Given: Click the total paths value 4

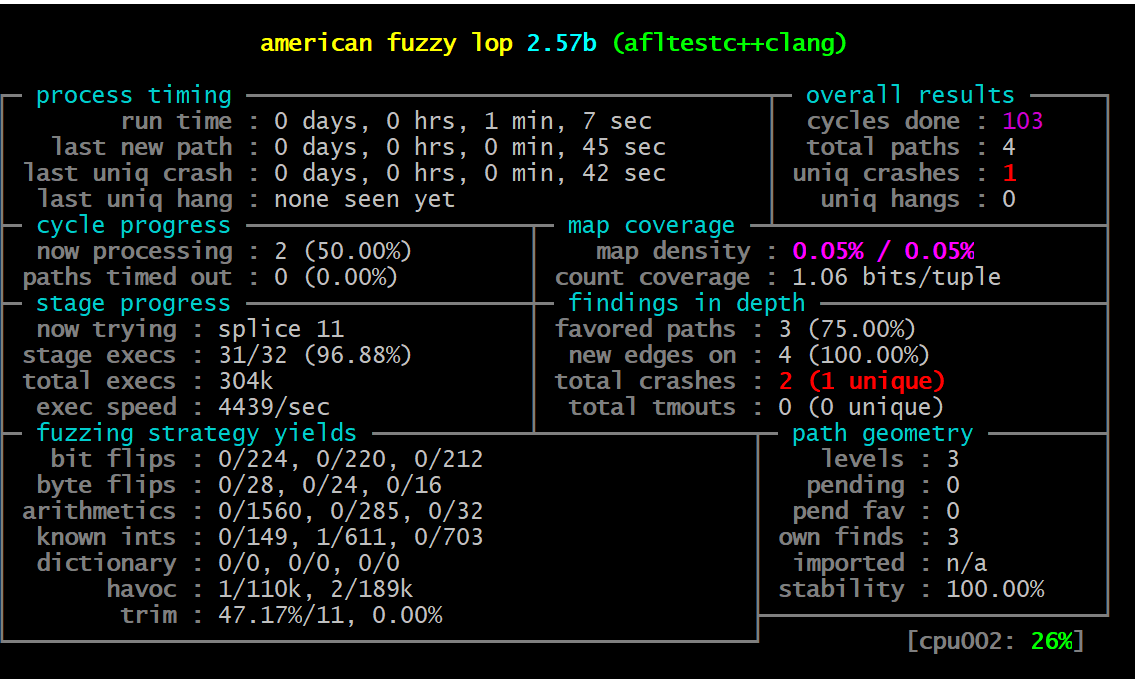Looking at the screenshot, I should tap(1009, 147).
